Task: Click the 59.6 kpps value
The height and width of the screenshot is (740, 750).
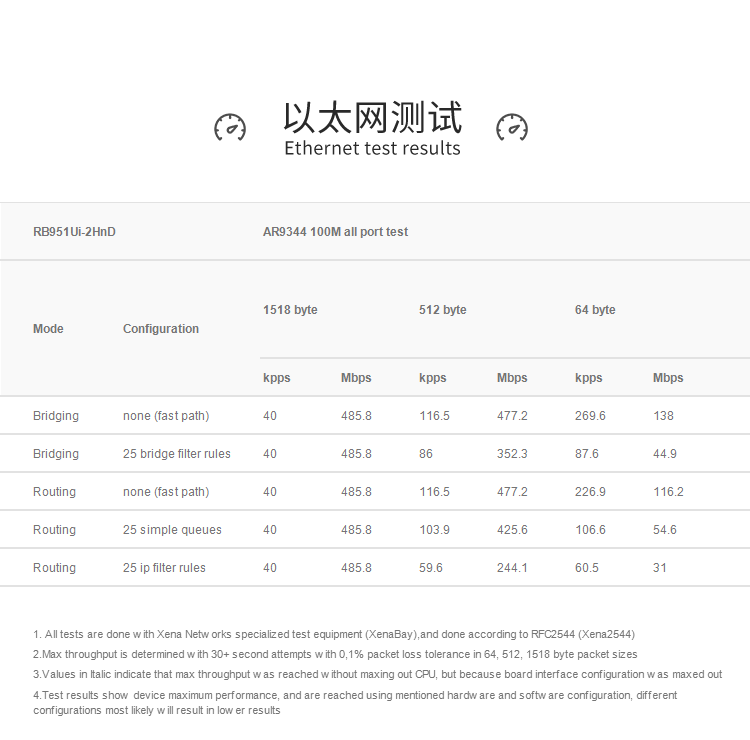Action: pyautogui.click(x=430, y=568)
